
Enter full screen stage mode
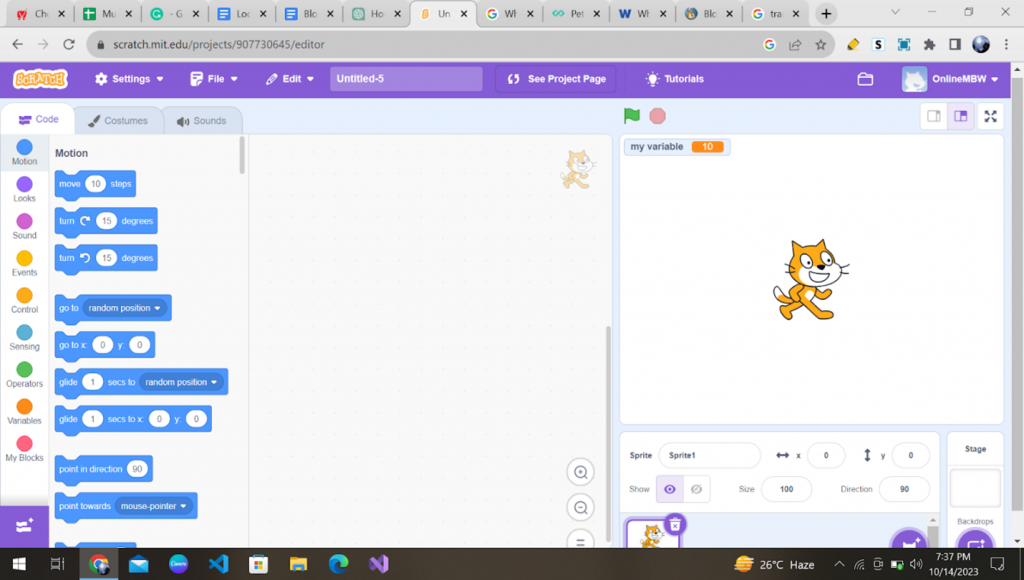pos(990,116)
